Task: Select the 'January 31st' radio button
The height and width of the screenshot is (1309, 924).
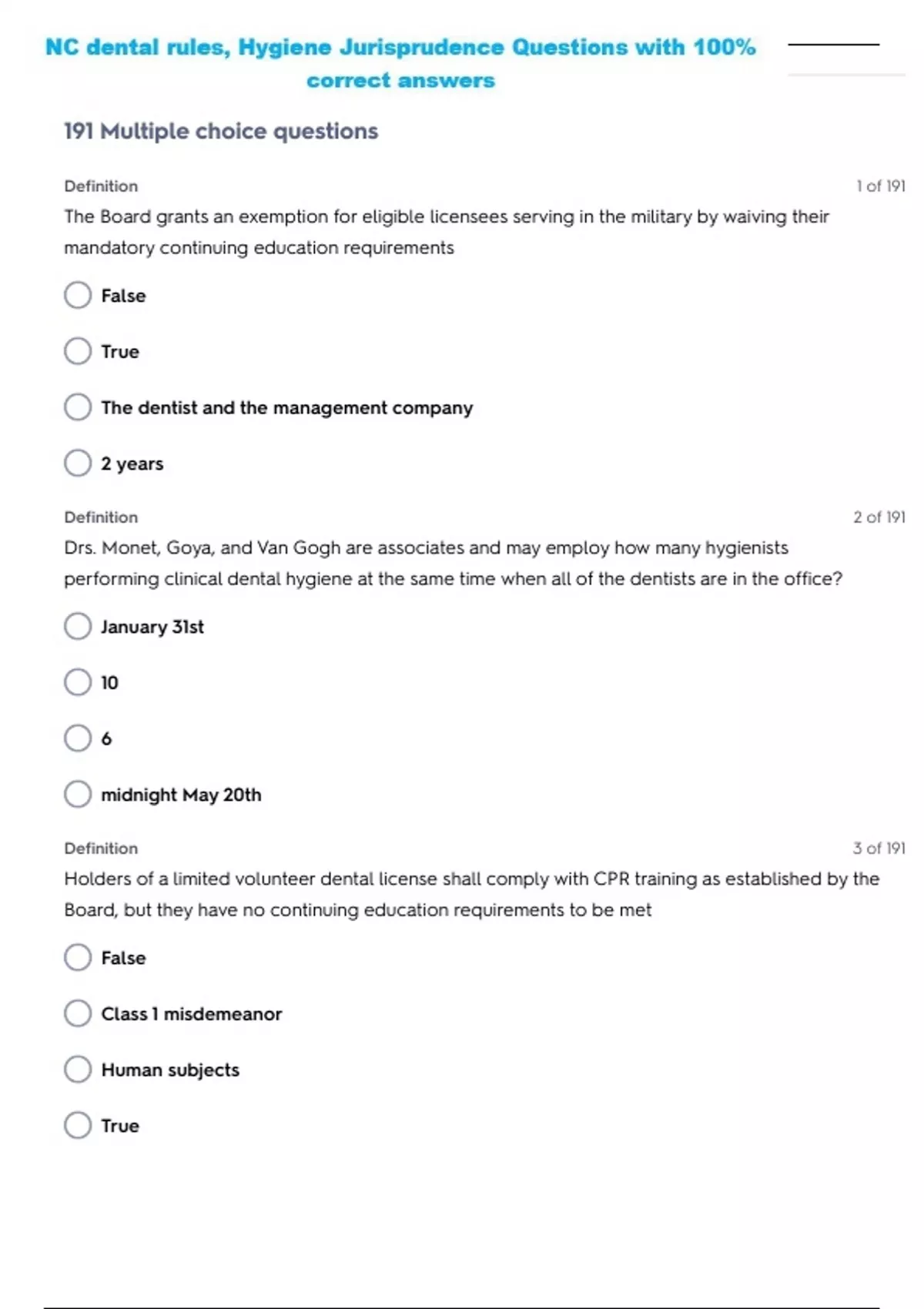Action: coord(78,627)
